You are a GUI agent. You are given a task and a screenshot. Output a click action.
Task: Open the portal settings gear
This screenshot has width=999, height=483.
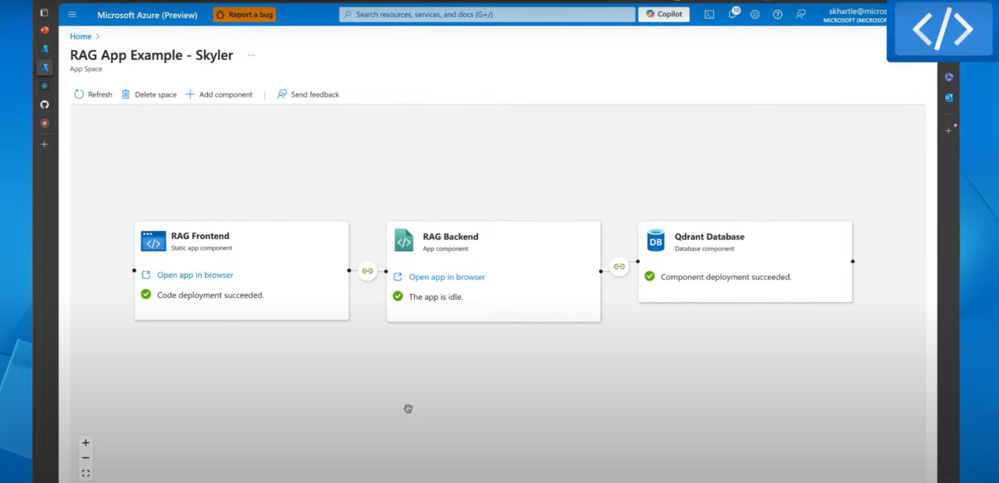(755, 14)
